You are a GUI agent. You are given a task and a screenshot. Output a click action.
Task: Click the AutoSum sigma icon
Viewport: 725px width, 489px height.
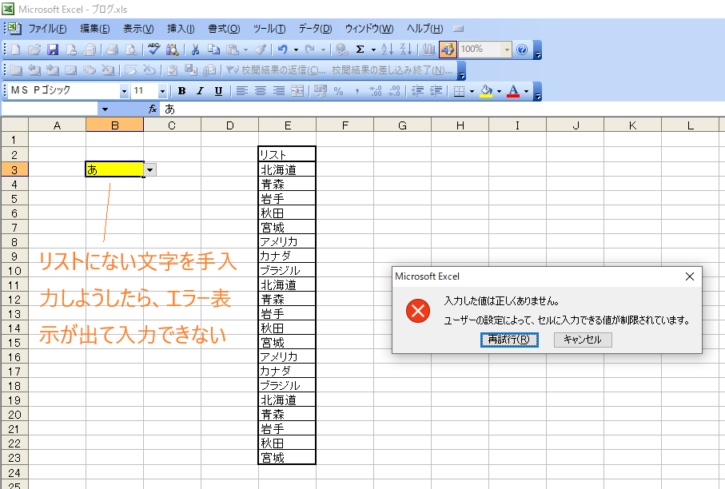tap(360, 49)
